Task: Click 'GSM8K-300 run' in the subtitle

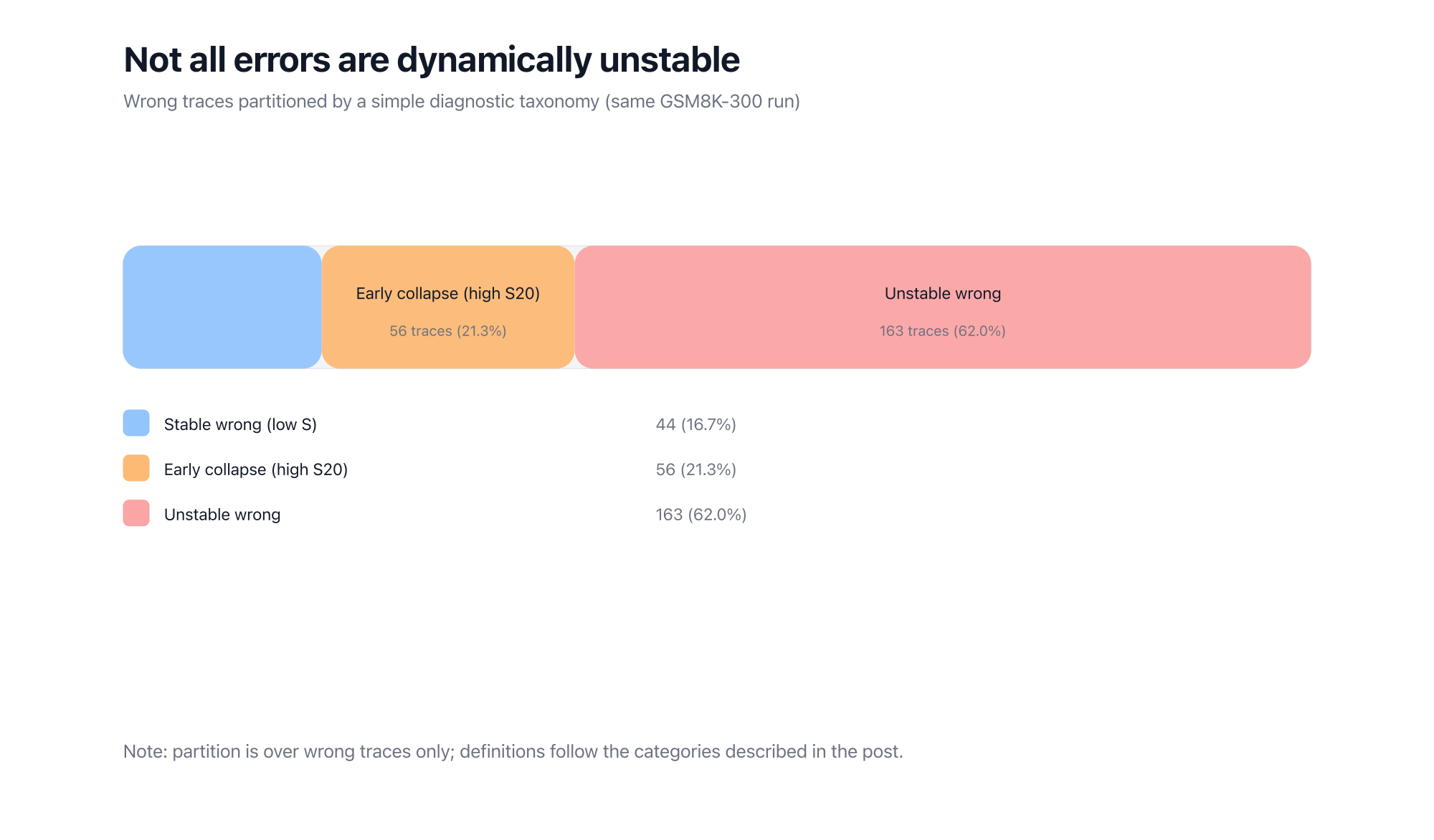Action: (x=726, y=101)
